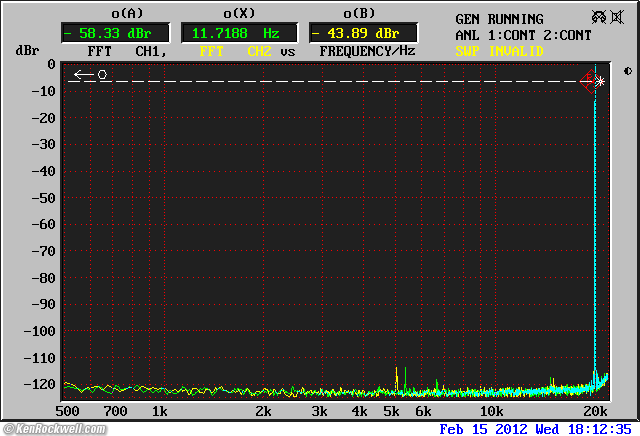640x436 pixels.
Task: Click the 1k frequency axis label
Action: [159, 411]
